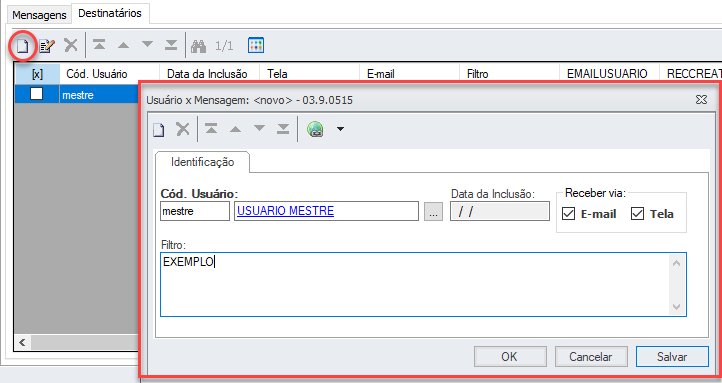Image resolution: width=722 pixels, height=383 pixels.
Task: Click the globe printer icon in dialog
Action: point(315,129)
